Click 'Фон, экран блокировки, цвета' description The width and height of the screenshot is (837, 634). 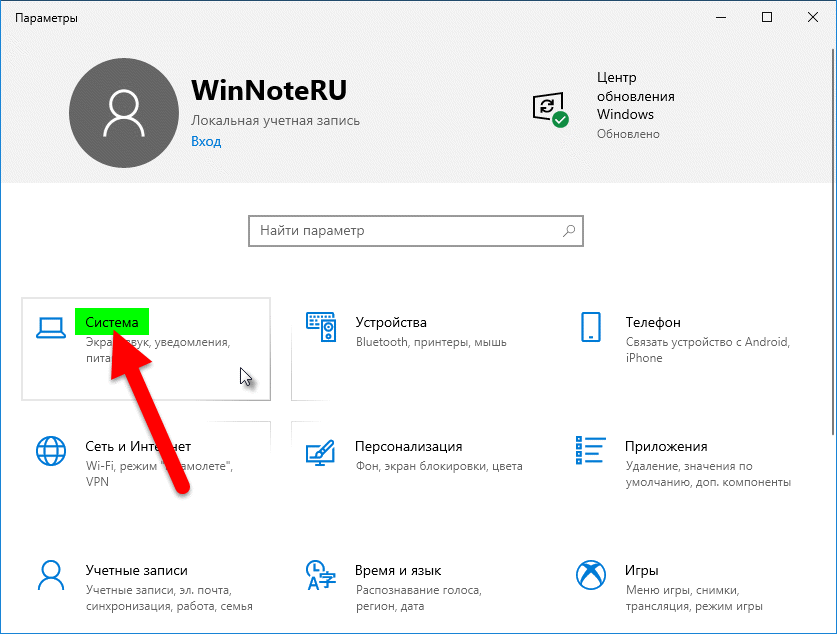[x=439, y=466]
